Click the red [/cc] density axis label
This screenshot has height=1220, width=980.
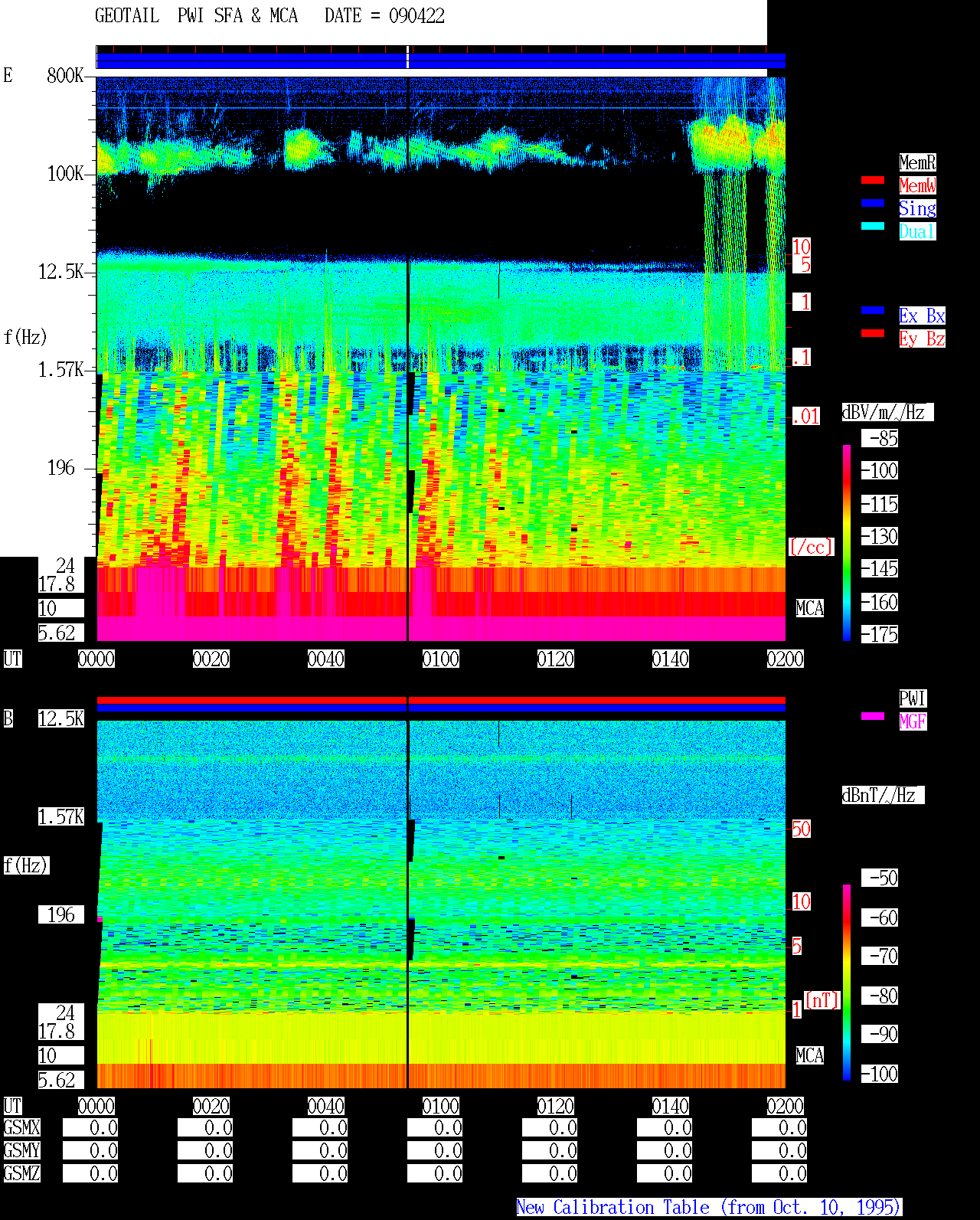coord(811,547)
